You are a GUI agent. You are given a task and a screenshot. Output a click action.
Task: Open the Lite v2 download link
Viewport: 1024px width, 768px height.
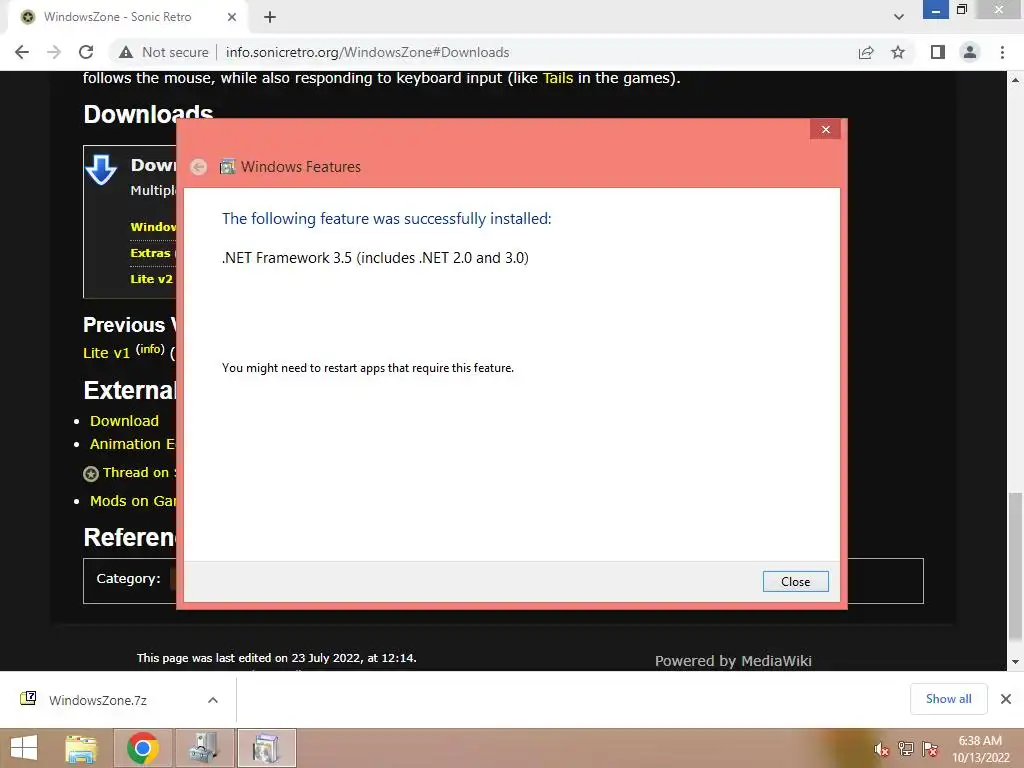(x=152, y=279)
